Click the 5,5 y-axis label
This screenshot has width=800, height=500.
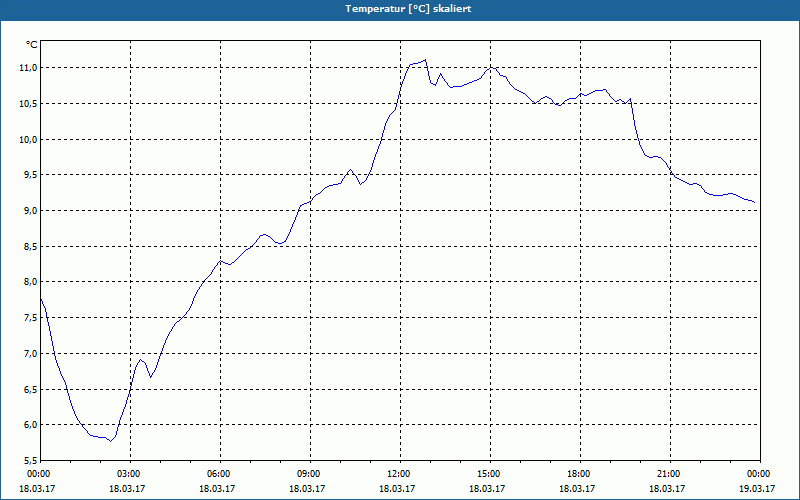pyautogui.click(x=31, y=460)
